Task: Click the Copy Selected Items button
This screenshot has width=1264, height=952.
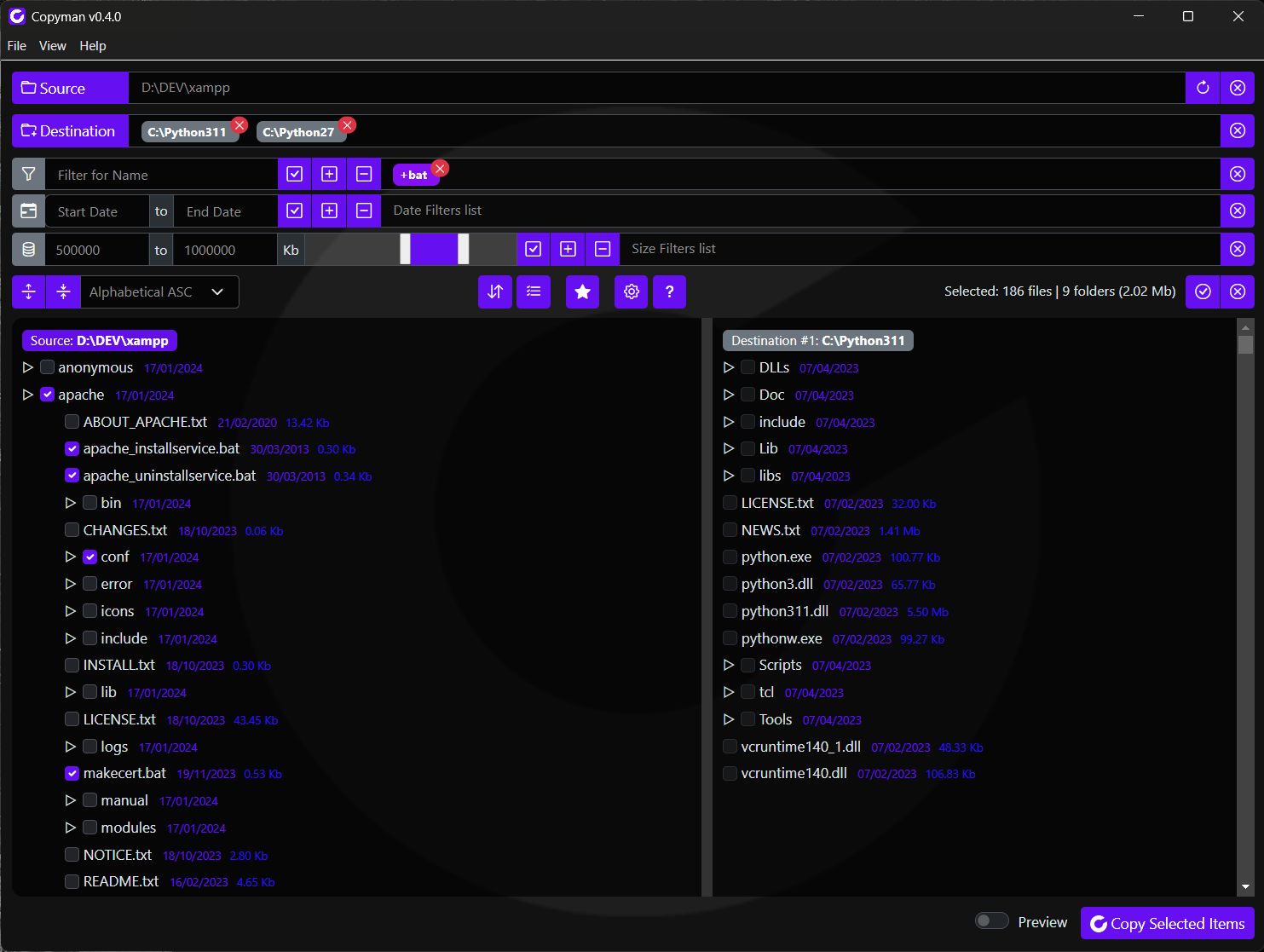Action: click(1166, 923)
